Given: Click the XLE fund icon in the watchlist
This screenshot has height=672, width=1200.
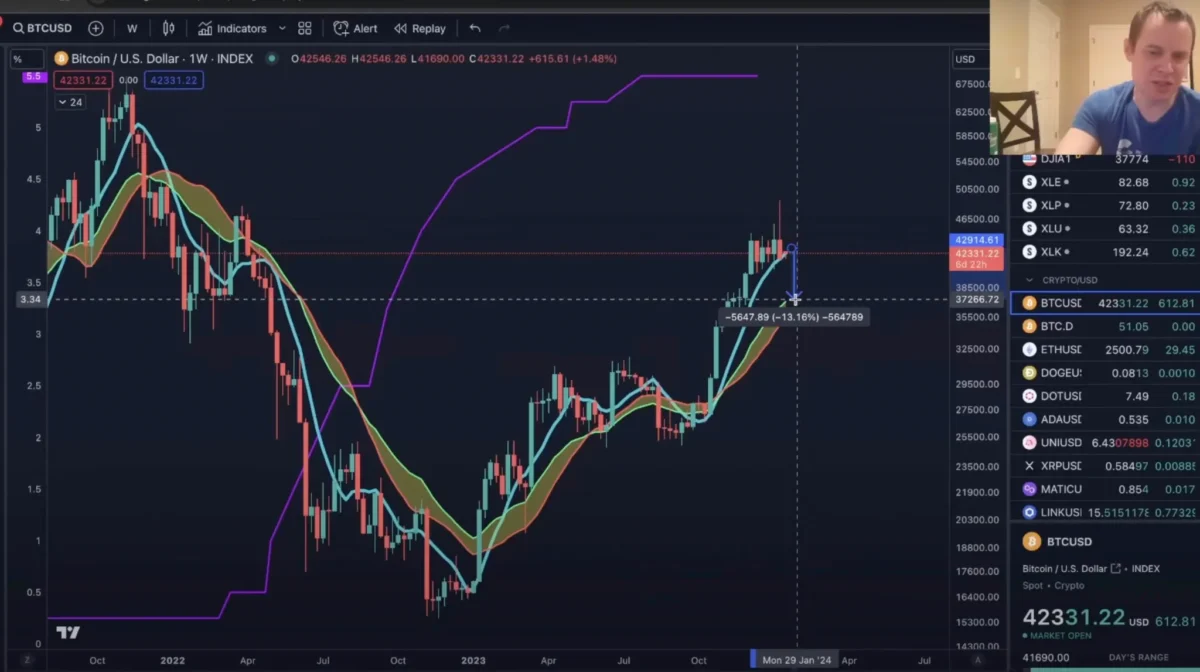Looking at the screenshot, I should pos(1029,182).
